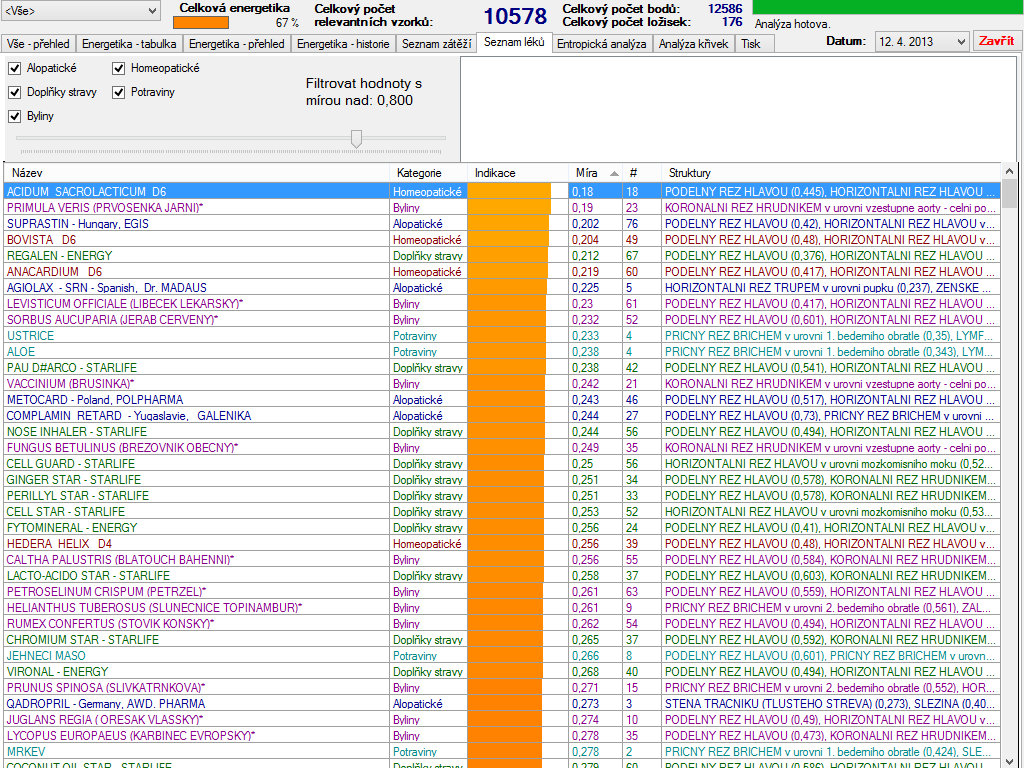Select GINGER STAR - STARLIFE row
This screenshot has width=1024, height=768.
(502, 480)
